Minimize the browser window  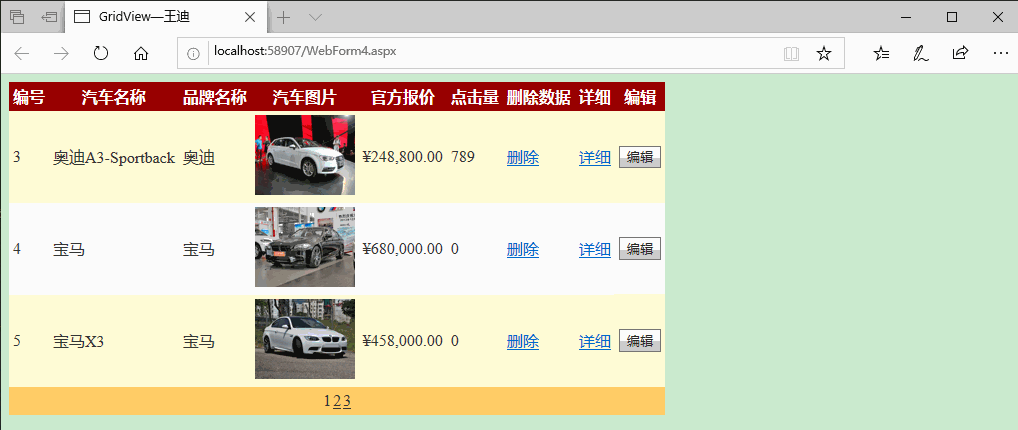point(906,18)
